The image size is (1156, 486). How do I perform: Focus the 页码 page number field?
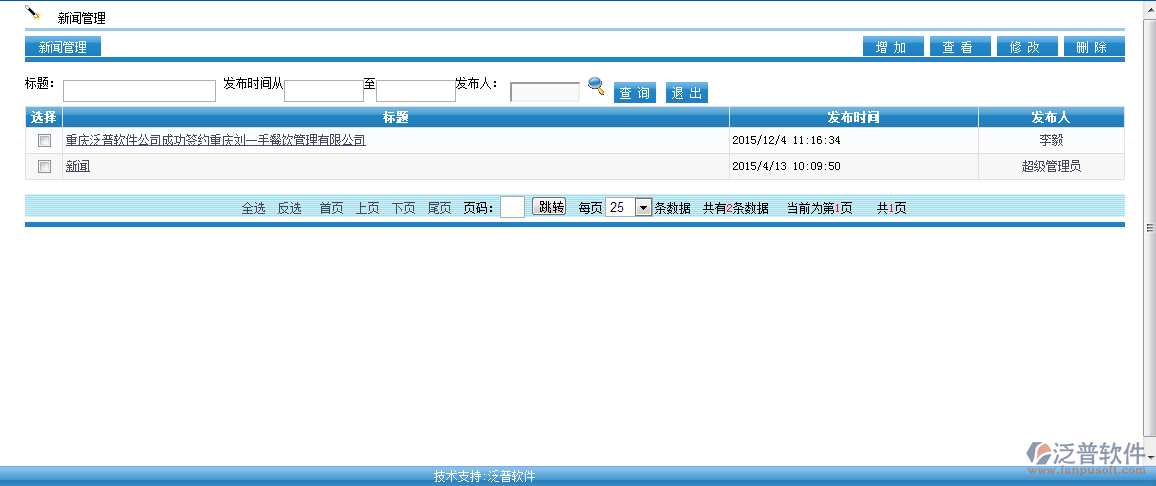tap(512, 207)
